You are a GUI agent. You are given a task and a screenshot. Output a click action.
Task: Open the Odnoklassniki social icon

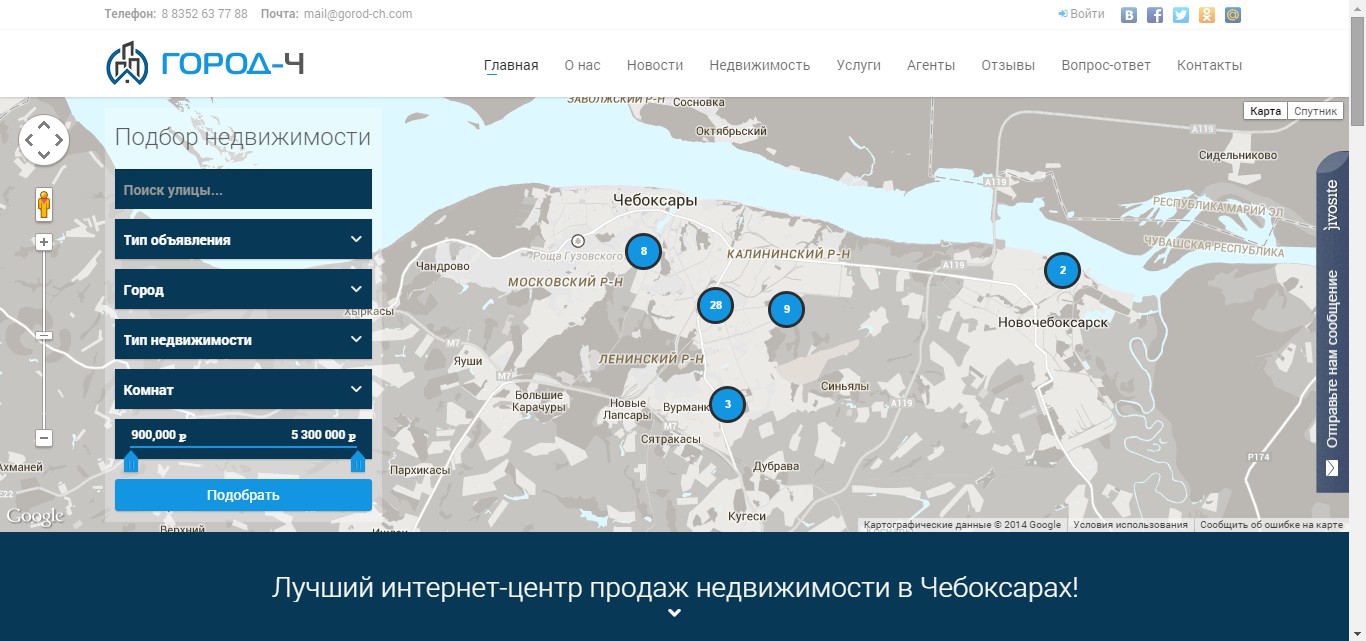[1207, 15]
